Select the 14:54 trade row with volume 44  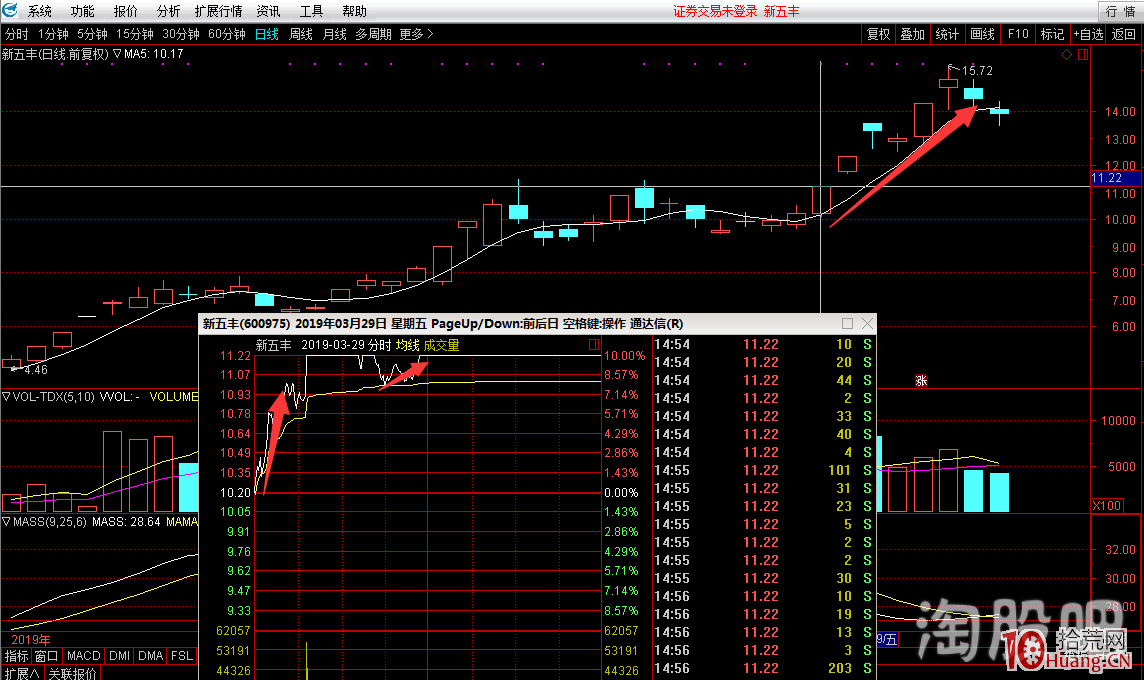pyautogui.click(x=764, y=380)
